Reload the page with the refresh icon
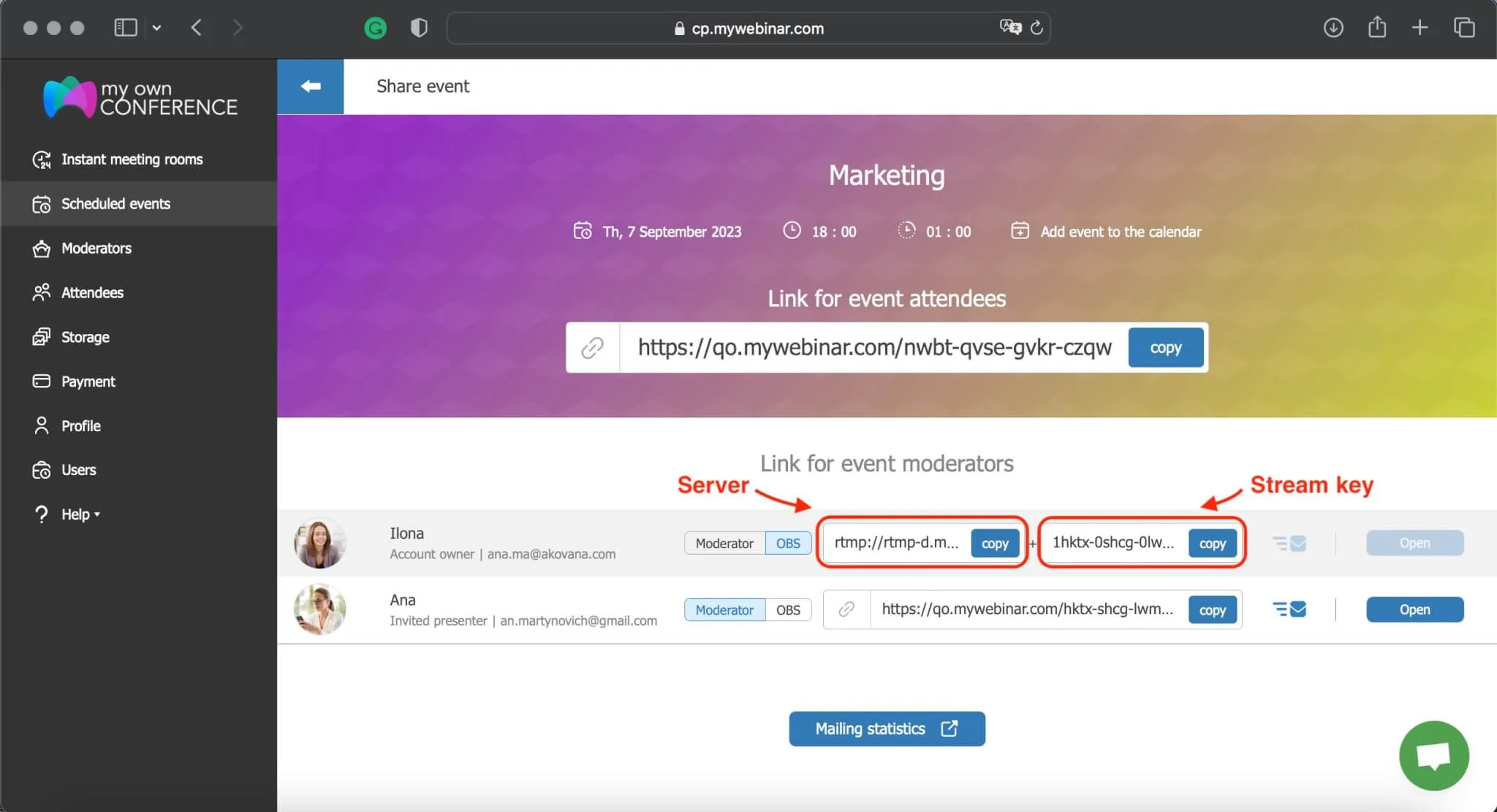Screen dimensions: 1497x812 coord(1036,28)
